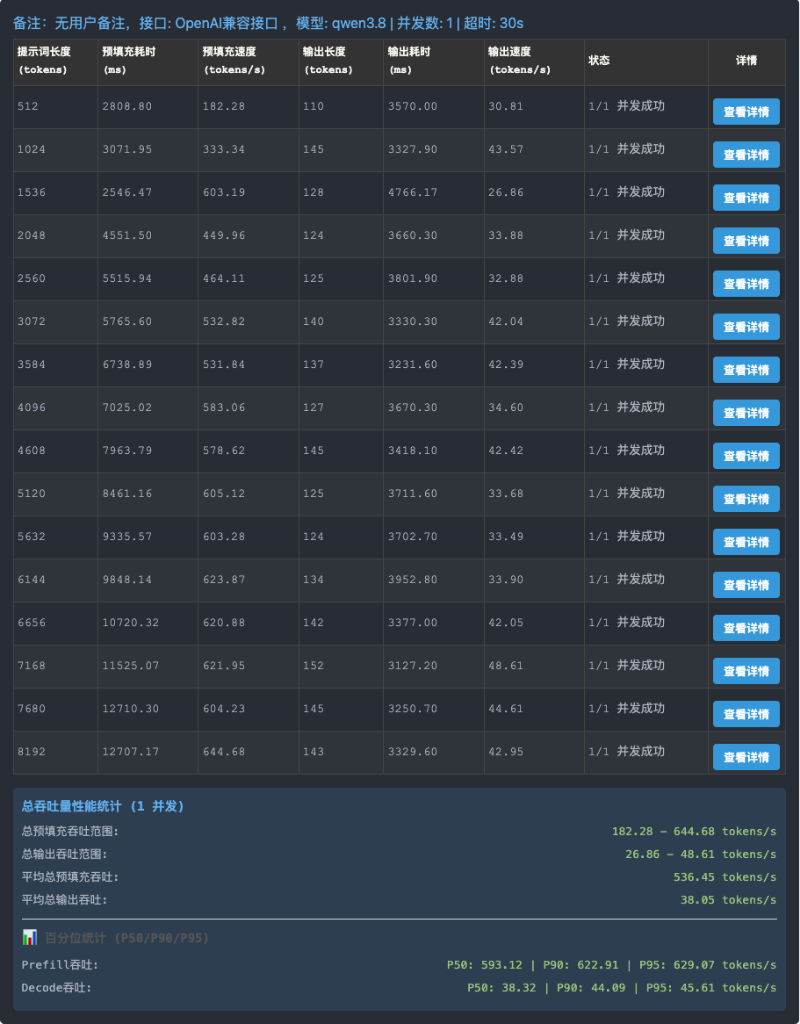The image size is (800, 1024).
Task: Select the prefill speed value 583.06
Action: pyautogui.click(x=224, y=408)
